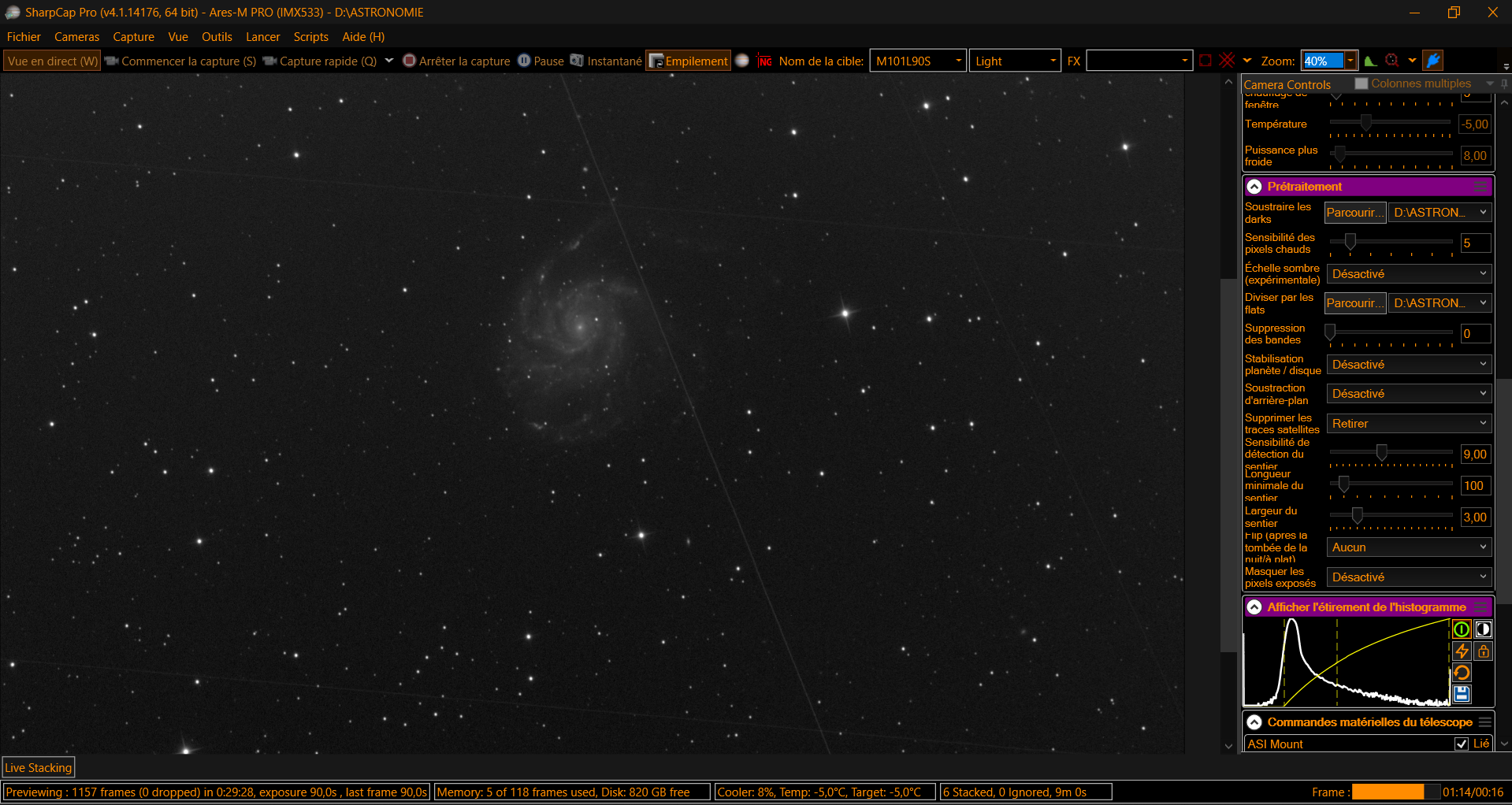Open the Échelle sombre dropdown

click(1409, 274)
